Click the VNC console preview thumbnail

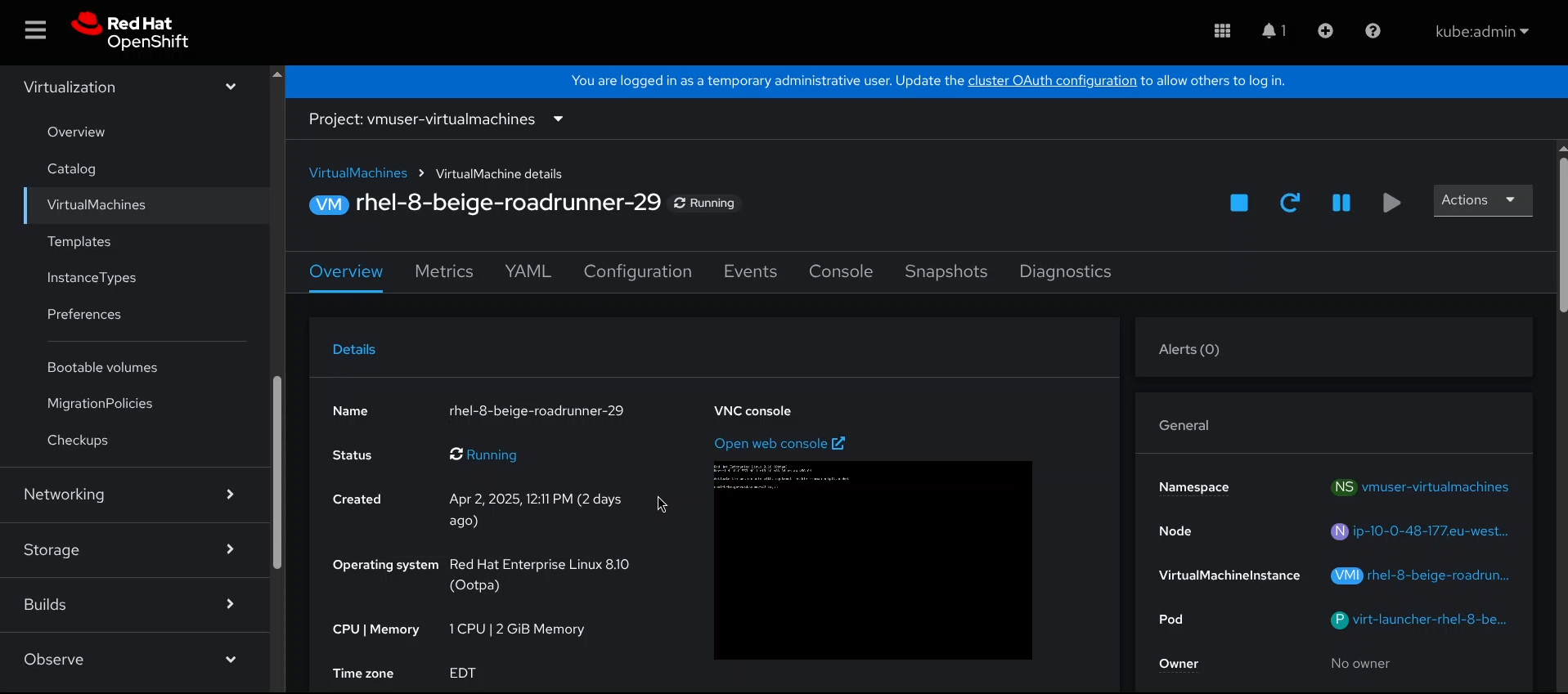872,561
